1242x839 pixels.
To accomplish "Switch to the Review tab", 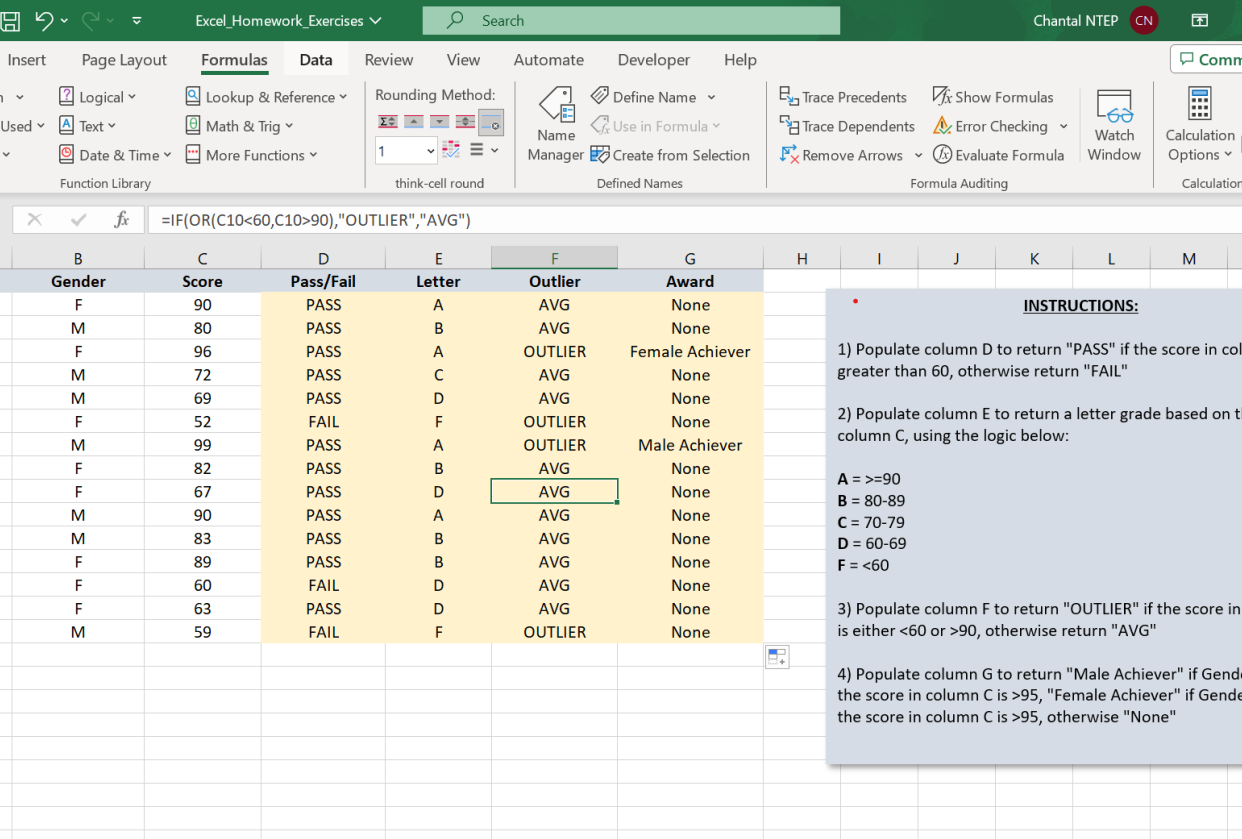I will tap(389, 60).
